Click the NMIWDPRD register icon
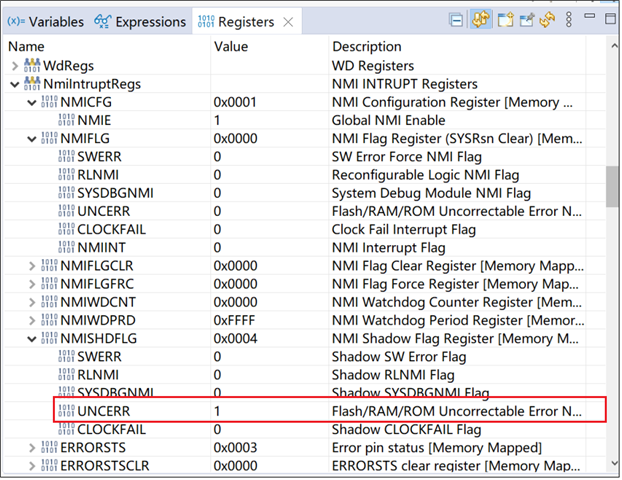 point(49,321)
